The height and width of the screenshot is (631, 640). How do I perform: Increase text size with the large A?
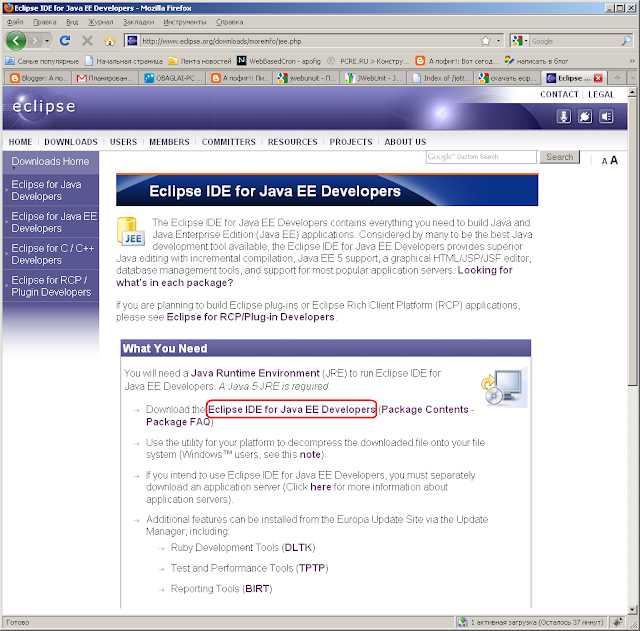pyautogui.click(x=613, y=160)
